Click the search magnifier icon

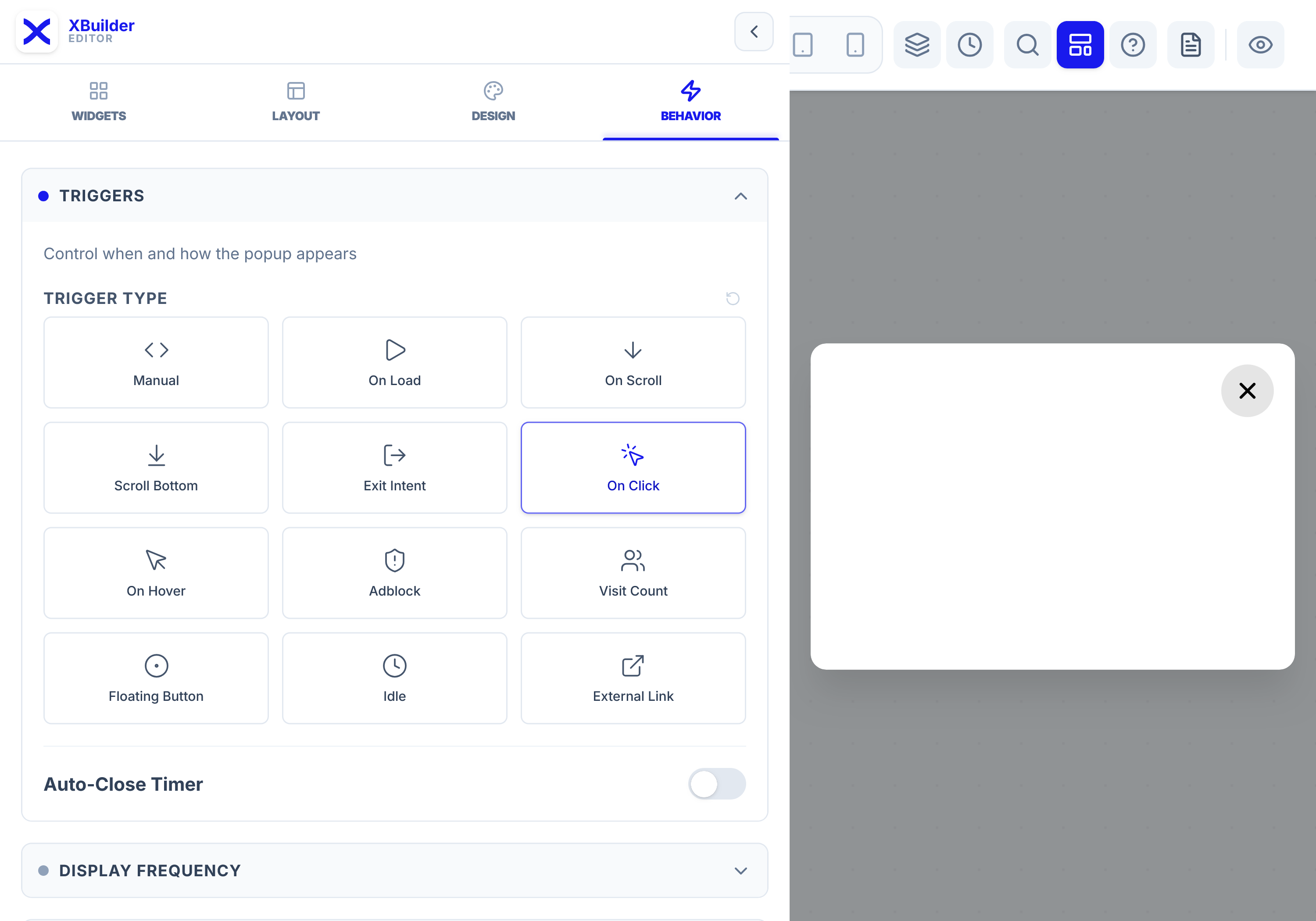pyautogui.click(x=1027, y=45)
